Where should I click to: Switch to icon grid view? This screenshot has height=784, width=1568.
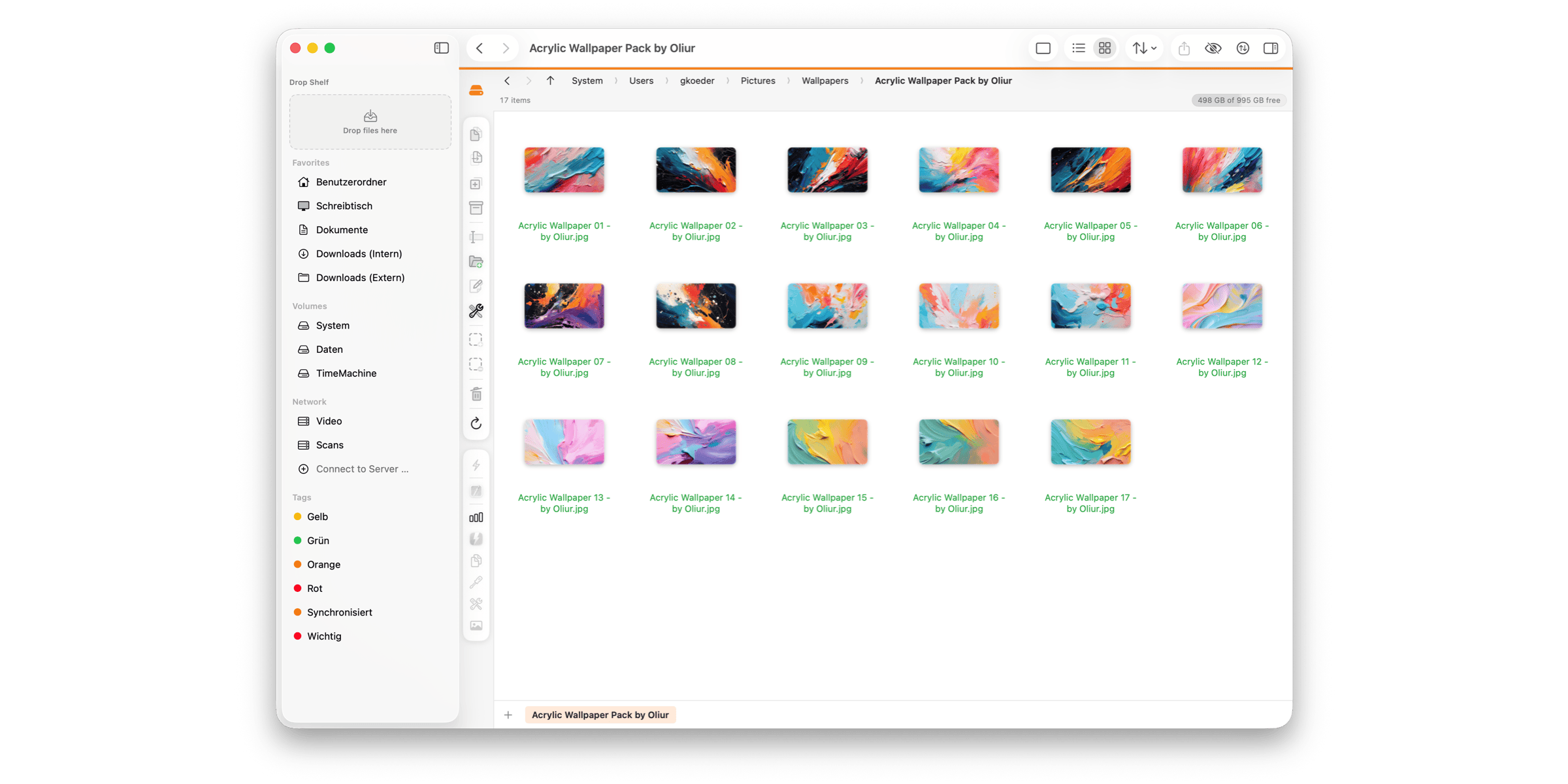coord(1105,48)
